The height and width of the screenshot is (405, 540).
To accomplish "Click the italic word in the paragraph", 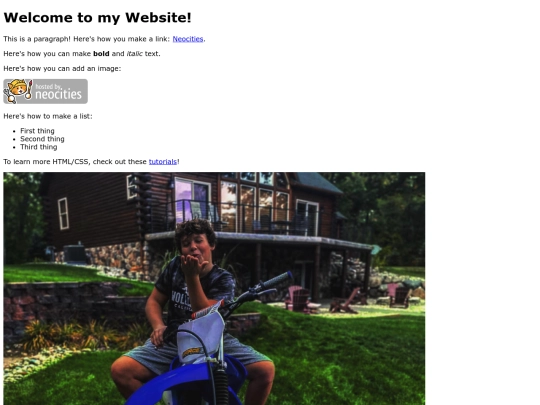I will [x=134, y=54].
